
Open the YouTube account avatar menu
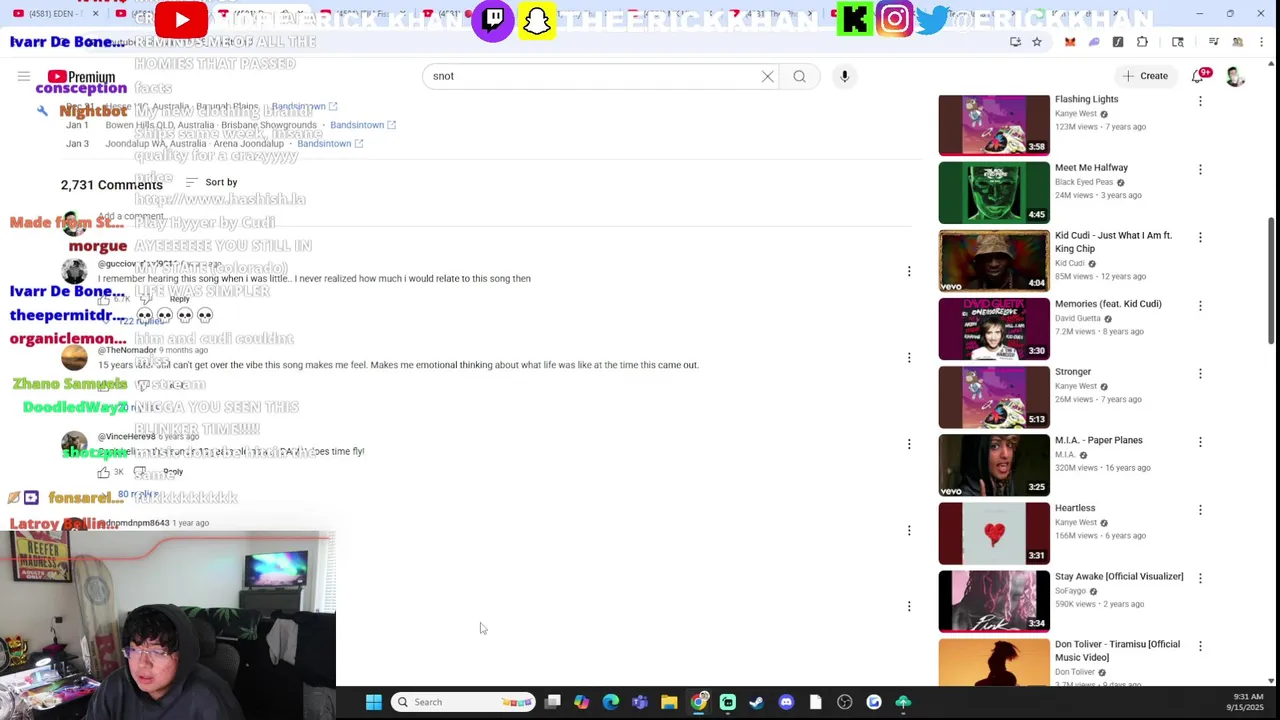click(1235, 76)
